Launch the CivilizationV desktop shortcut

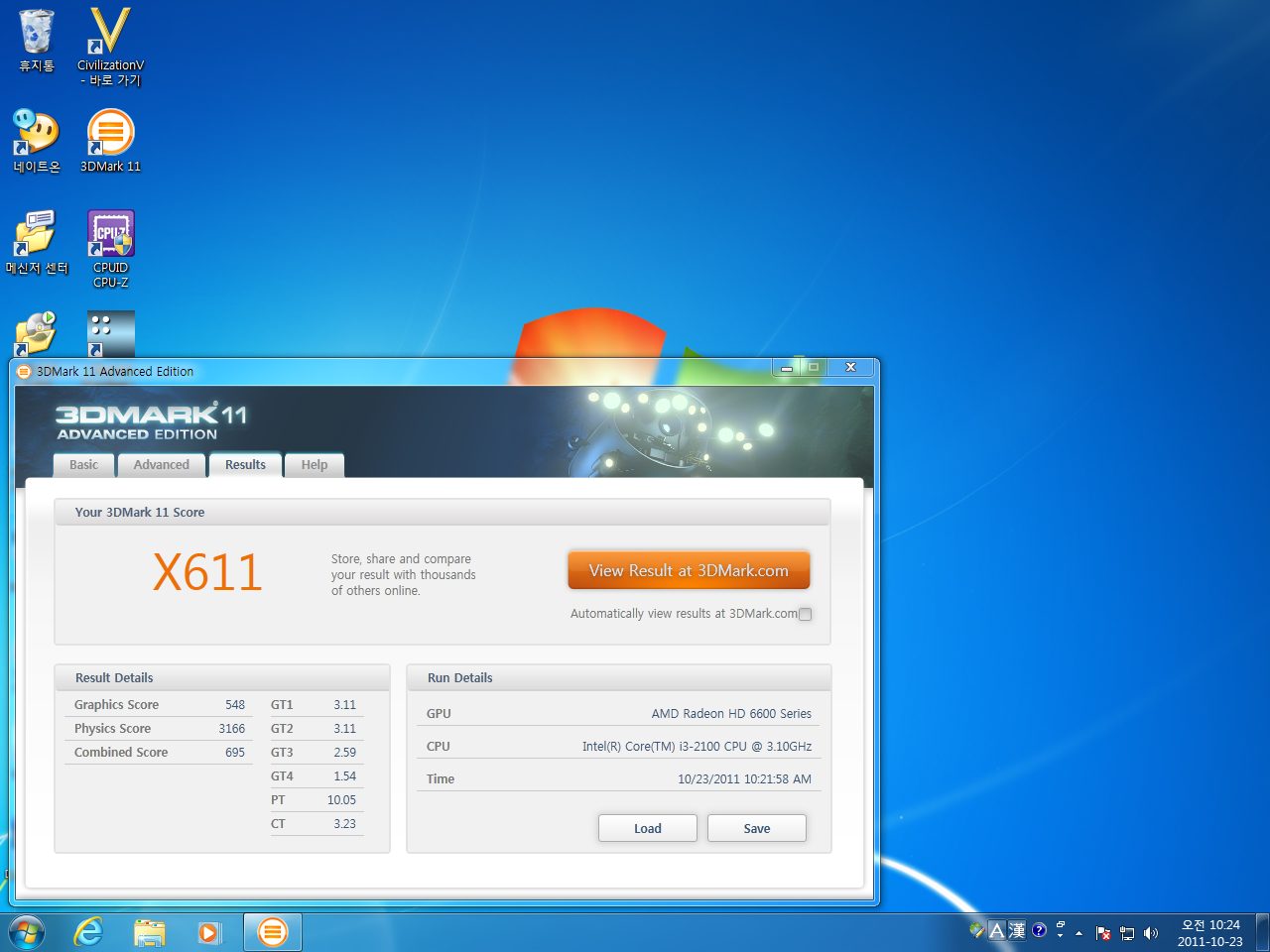[110, 46]
